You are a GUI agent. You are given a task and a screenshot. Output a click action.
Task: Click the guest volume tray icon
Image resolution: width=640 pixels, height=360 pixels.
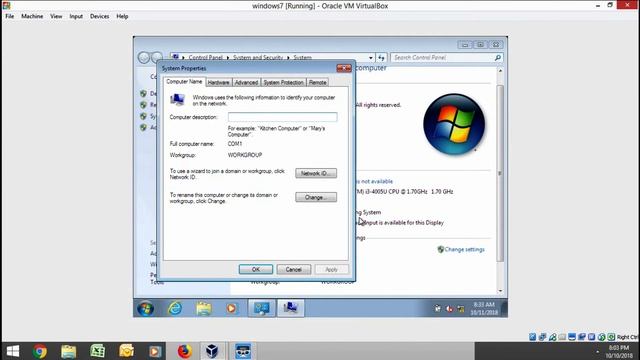point(449,309)
